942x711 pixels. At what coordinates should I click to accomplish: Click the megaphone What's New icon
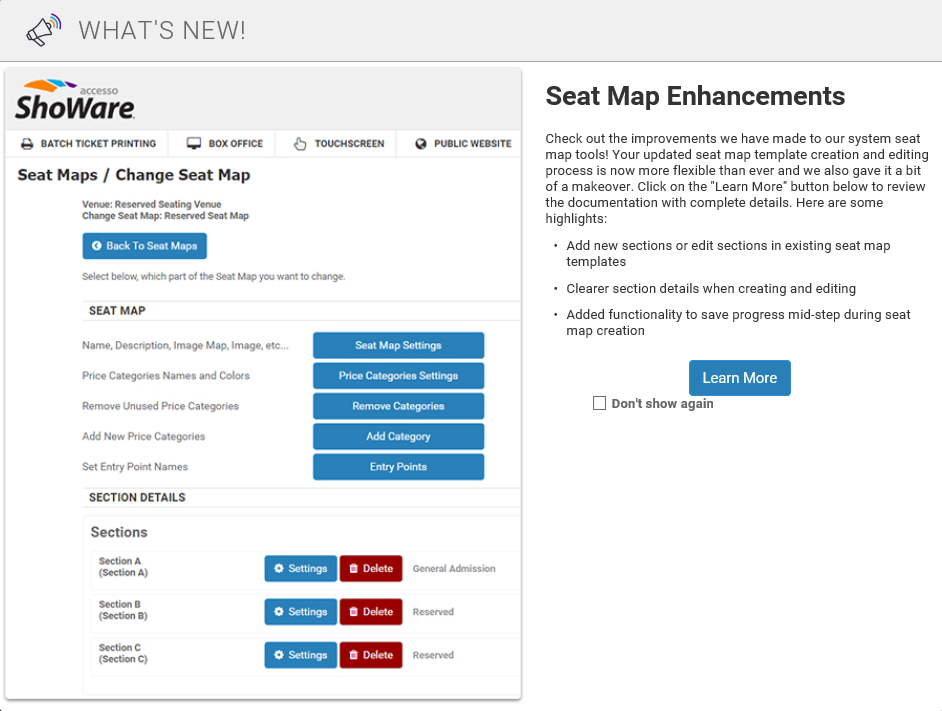43,30
